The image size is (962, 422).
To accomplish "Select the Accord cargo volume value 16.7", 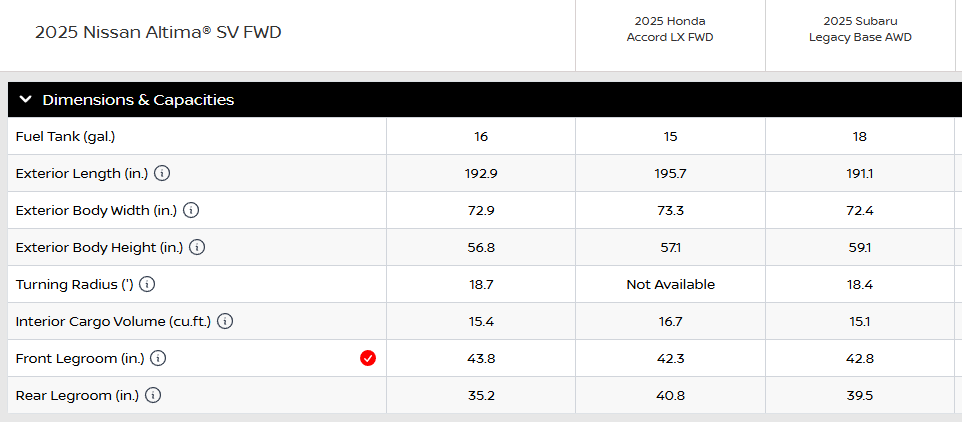I will click(x=670, y=321).
